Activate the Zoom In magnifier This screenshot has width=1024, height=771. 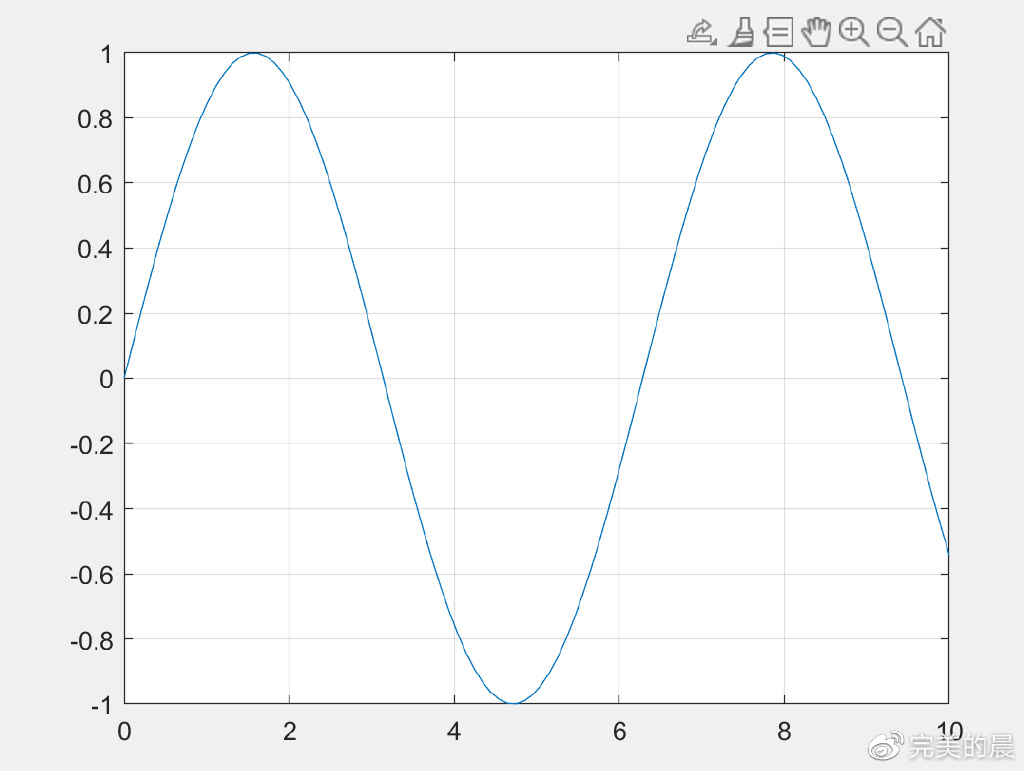[854, 32]
